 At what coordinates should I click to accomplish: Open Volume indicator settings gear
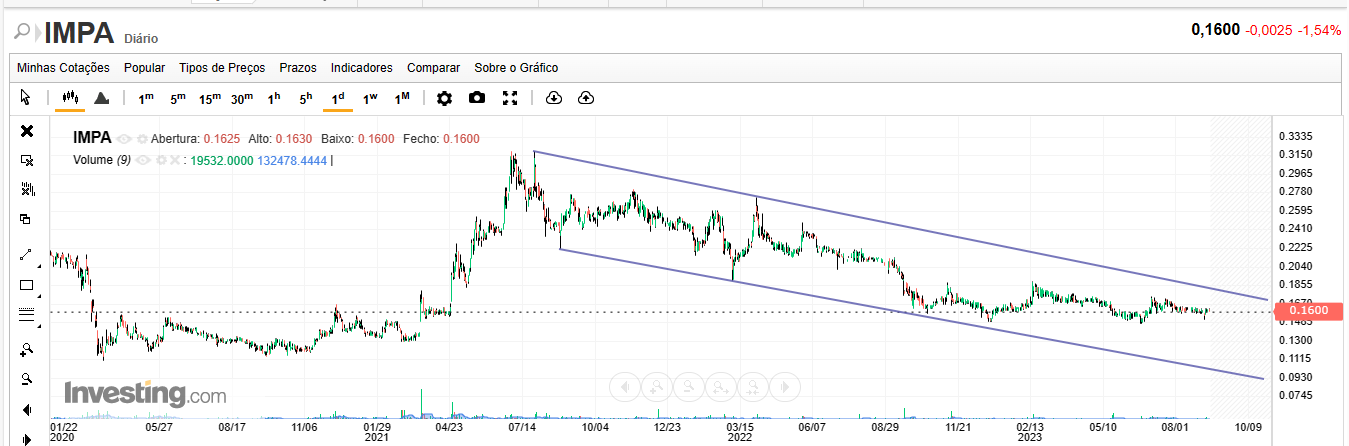[162, 160]
